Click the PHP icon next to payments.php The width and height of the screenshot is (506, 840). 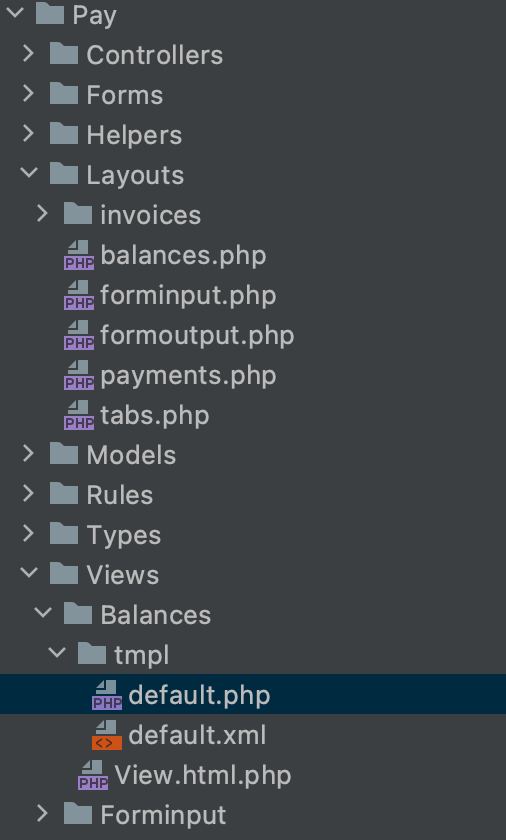pyautogui.click(x=79, y=375)
